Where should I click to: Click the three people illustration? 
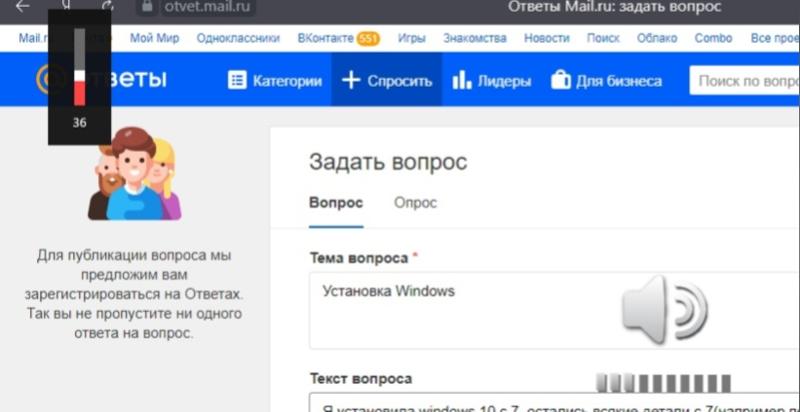click(135, 174)
